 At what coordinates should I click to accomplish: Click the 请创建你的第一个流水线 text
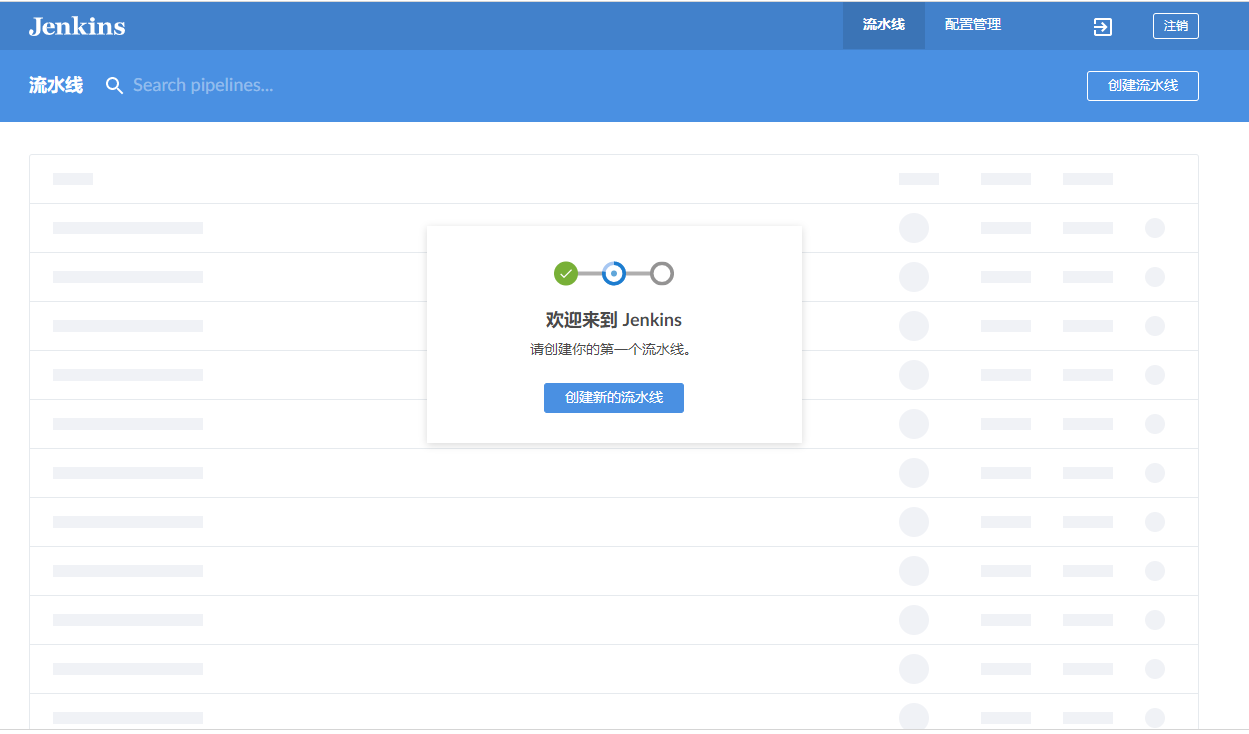coord(611,350)
